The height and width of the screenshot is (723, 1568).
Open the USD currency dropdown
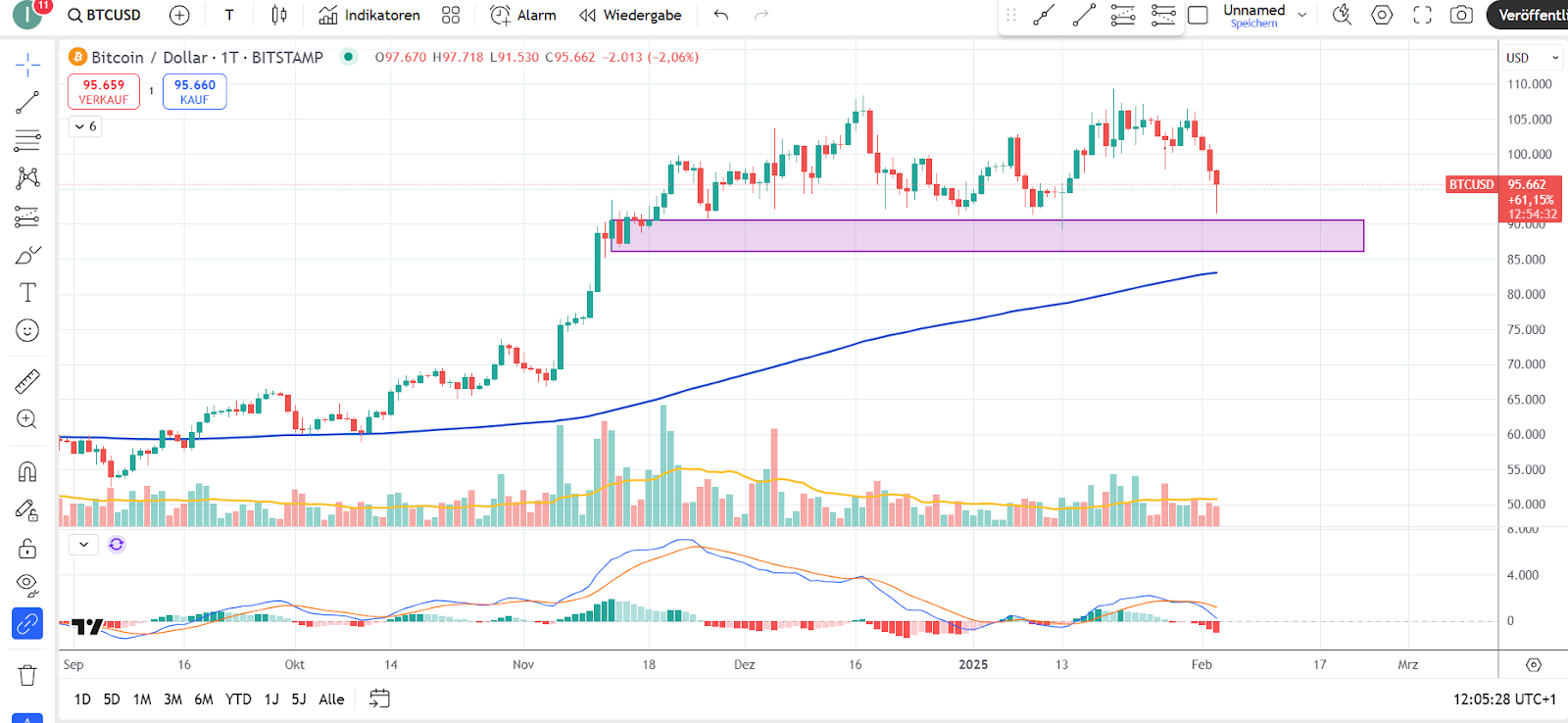tap(1532, 58)
